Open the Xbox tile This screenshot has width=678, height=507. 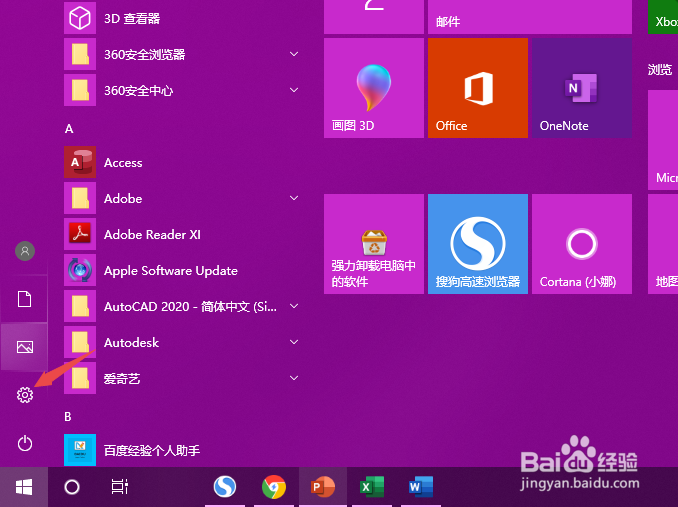[663, 17]
